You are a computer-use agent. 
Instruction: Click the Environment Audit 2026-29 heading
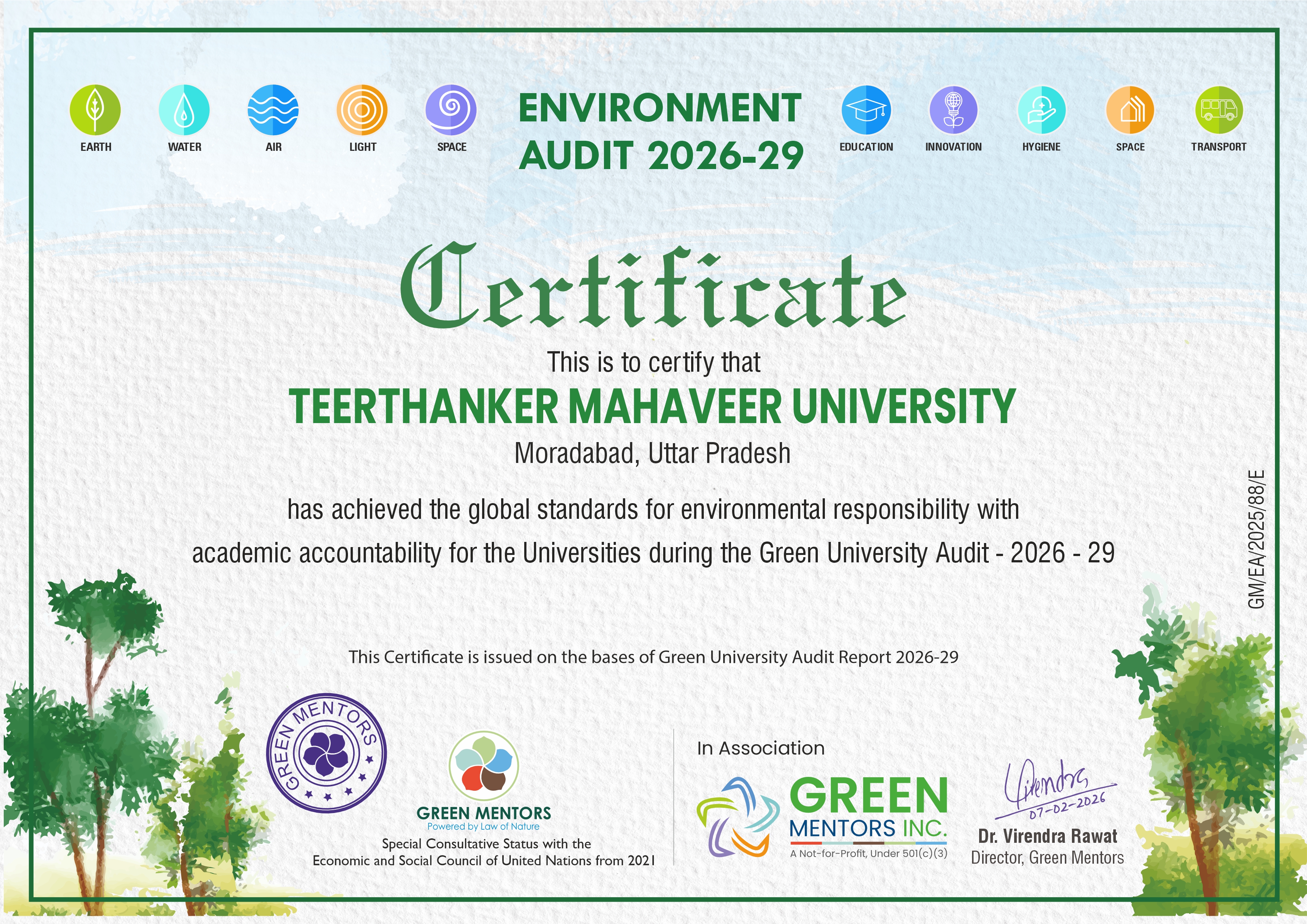point(660,132)
